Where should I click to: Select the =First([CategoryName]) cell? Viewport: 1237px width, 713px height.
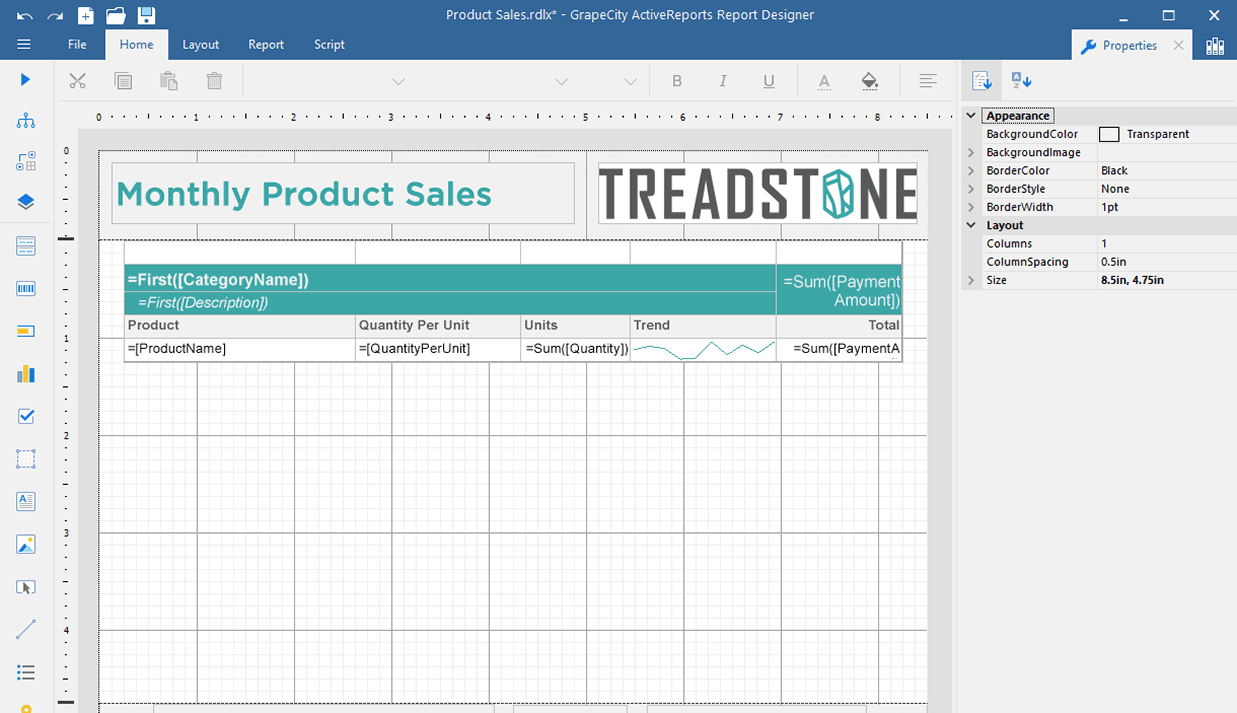click(x=450, y=279)
